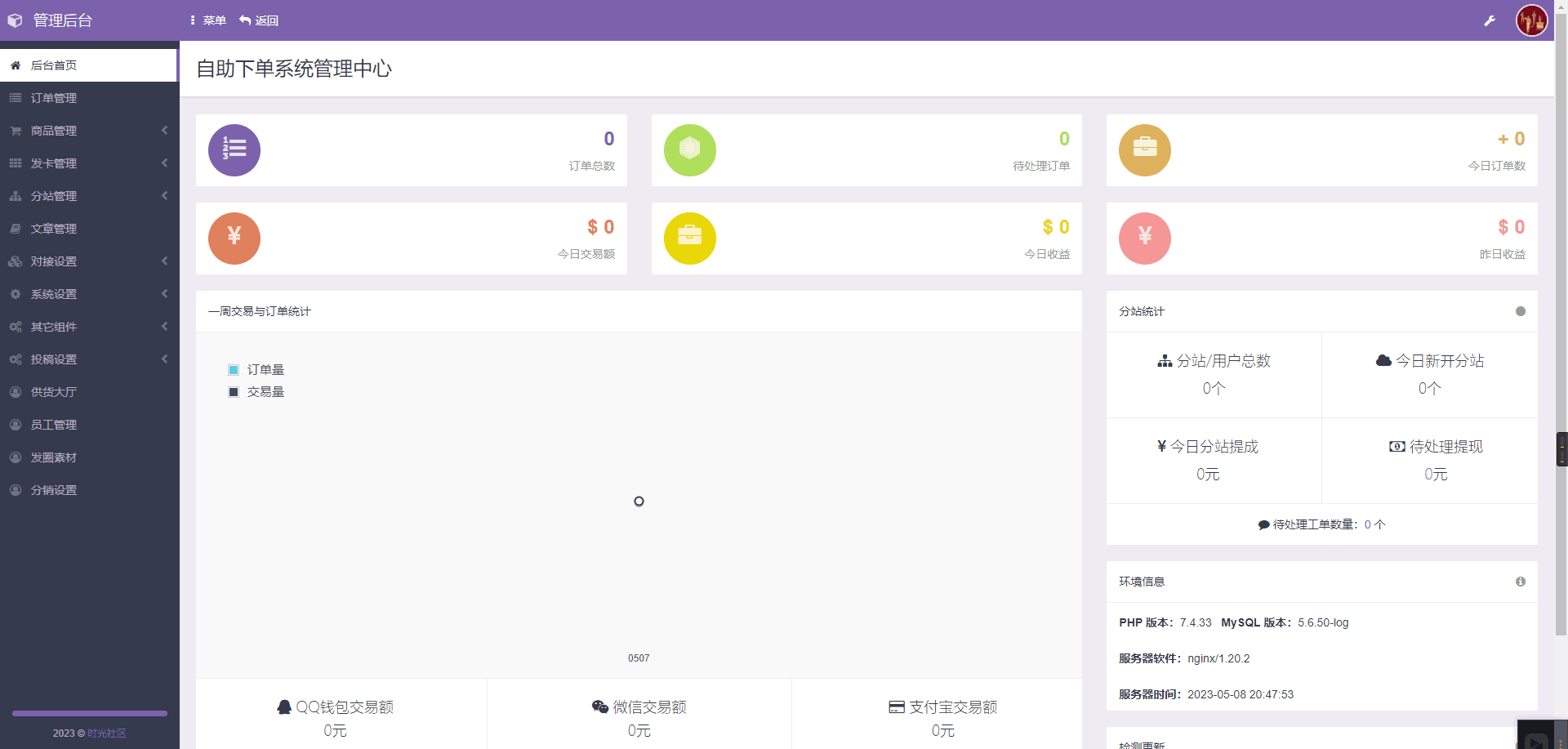Click the gray dot toggle on 分站统计 panel
1568x749 pixels.
click(x=1521, y=311)
